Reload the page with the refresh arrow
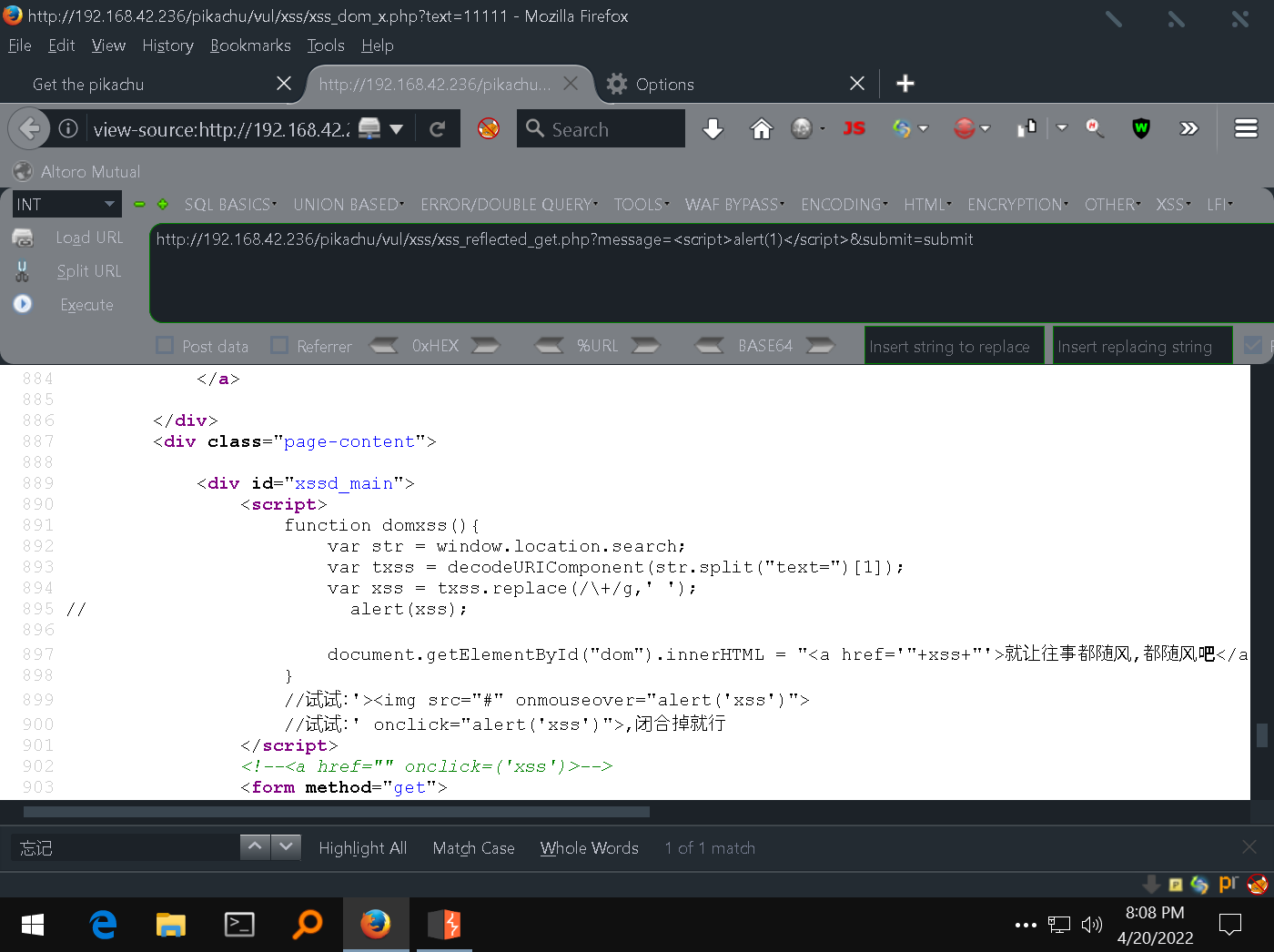Viewport: 1274px width, 952px height. [x=438, y=129]
